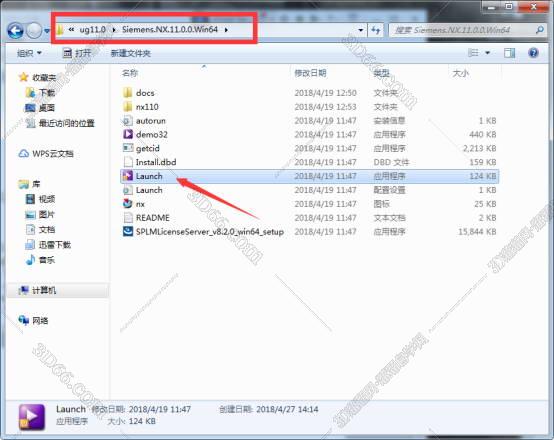Click the 修改日期 2018/4/19 11:47 details field

[x=141, y=409]
